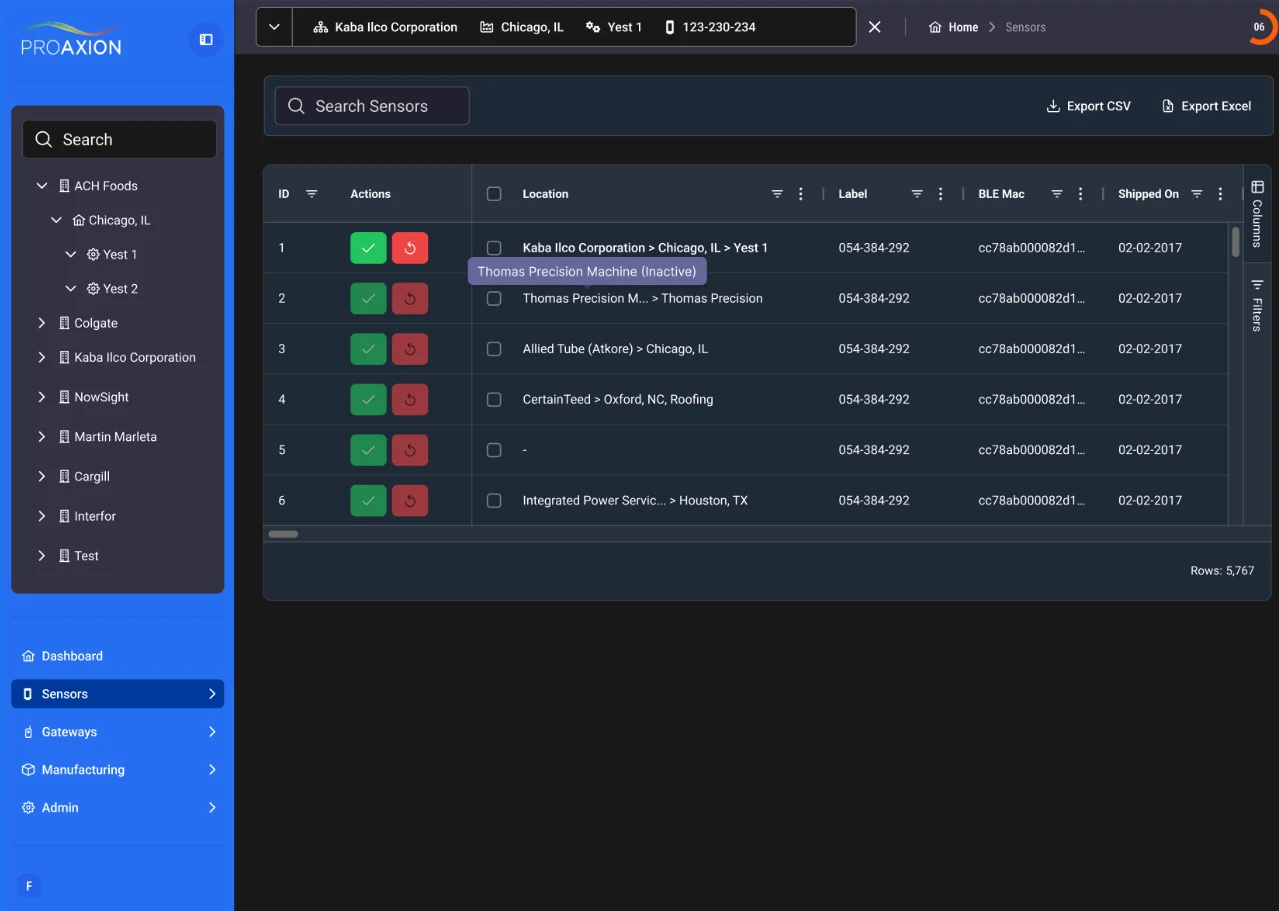Click the F user avatar

click(29, 886)
